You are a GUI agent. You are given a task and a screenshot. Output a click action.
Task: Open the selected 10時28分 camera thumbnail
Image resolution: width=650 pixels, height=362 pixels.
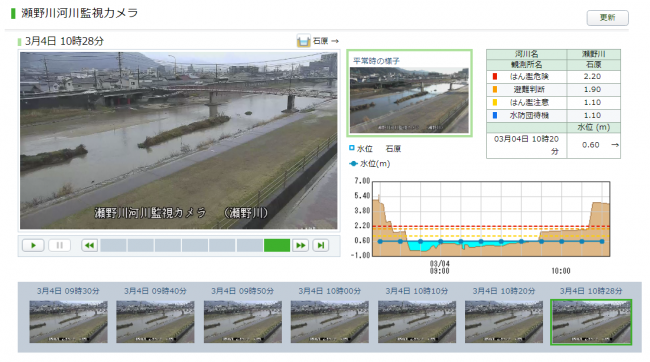click(591, 322)
